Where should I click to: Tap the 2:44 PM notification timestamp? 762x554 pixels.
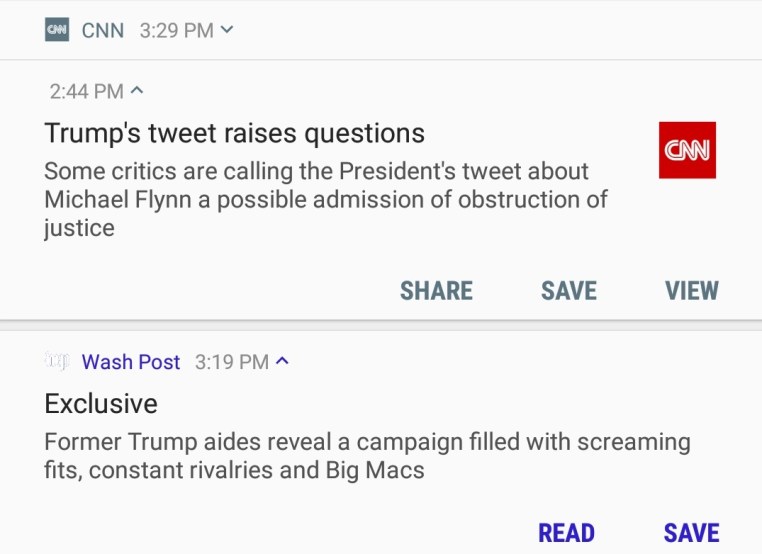(86, 91)
